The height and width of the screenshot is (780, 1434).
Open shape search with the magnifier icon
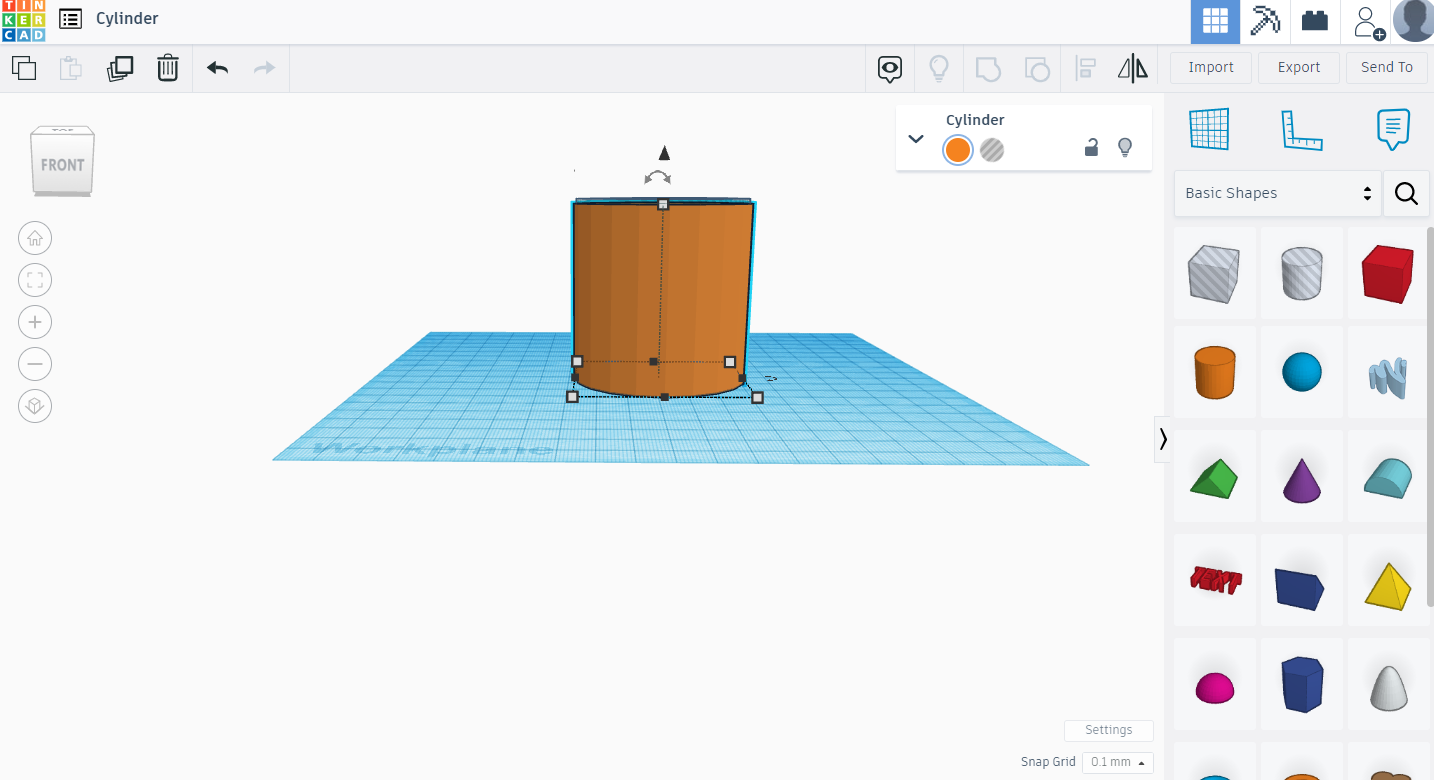tap(1406, 193)
